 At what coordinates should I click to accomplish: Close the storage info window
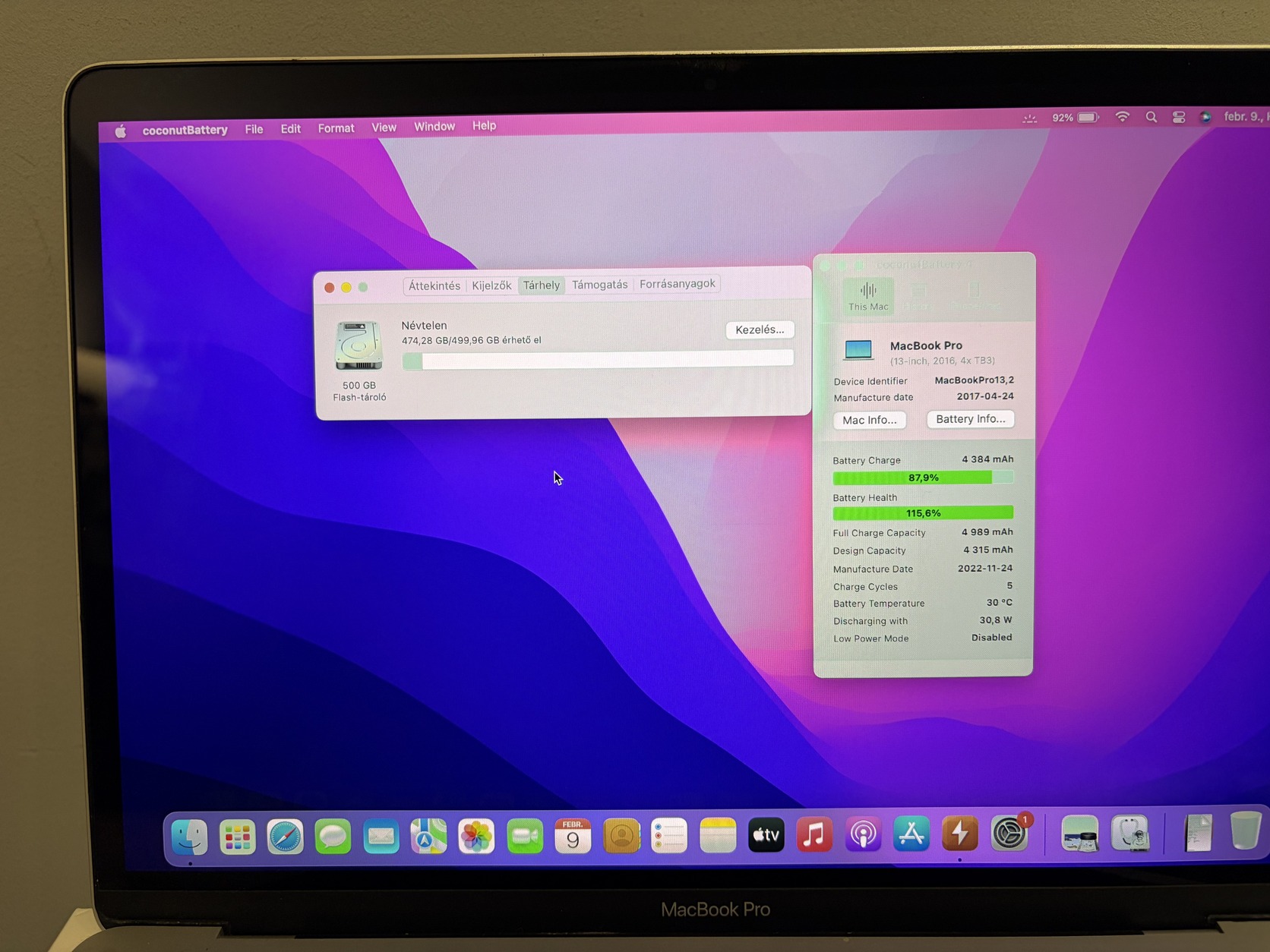330,288
